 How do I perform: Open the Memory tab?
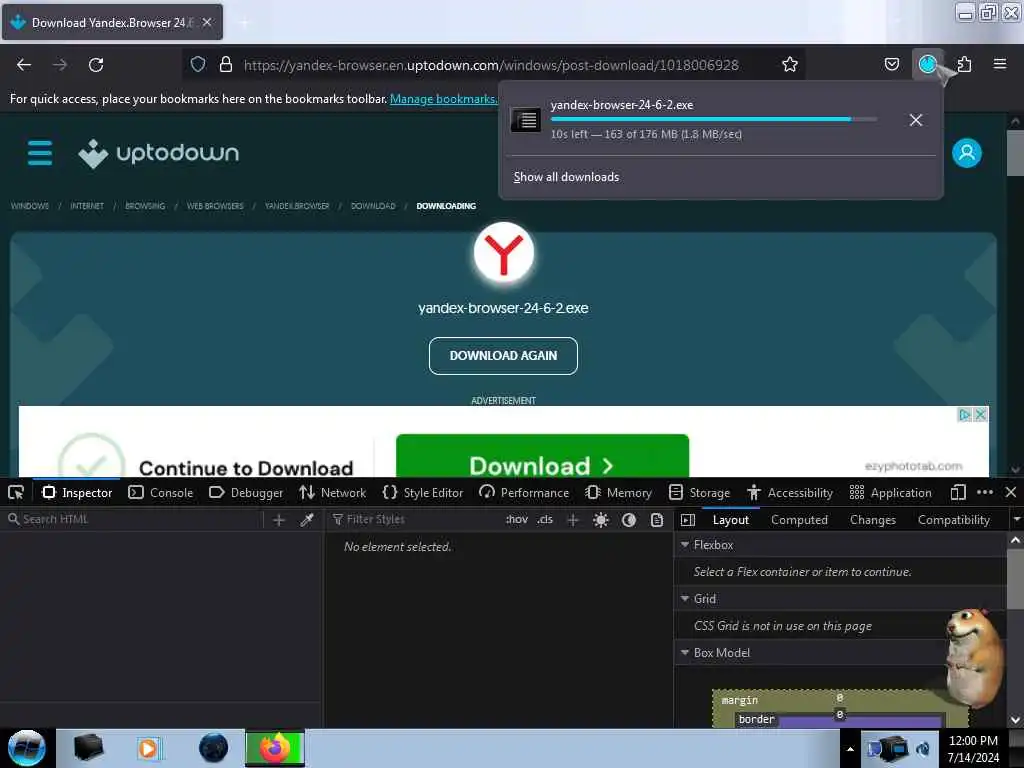pyautogui.click(x=619, y=492)
